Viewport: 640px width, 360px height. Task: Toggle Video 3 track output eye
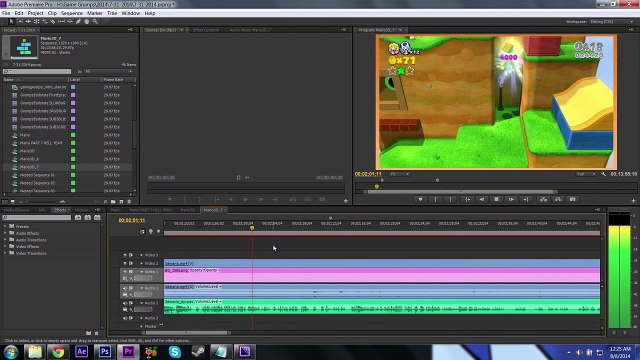(x=125, y=255)
